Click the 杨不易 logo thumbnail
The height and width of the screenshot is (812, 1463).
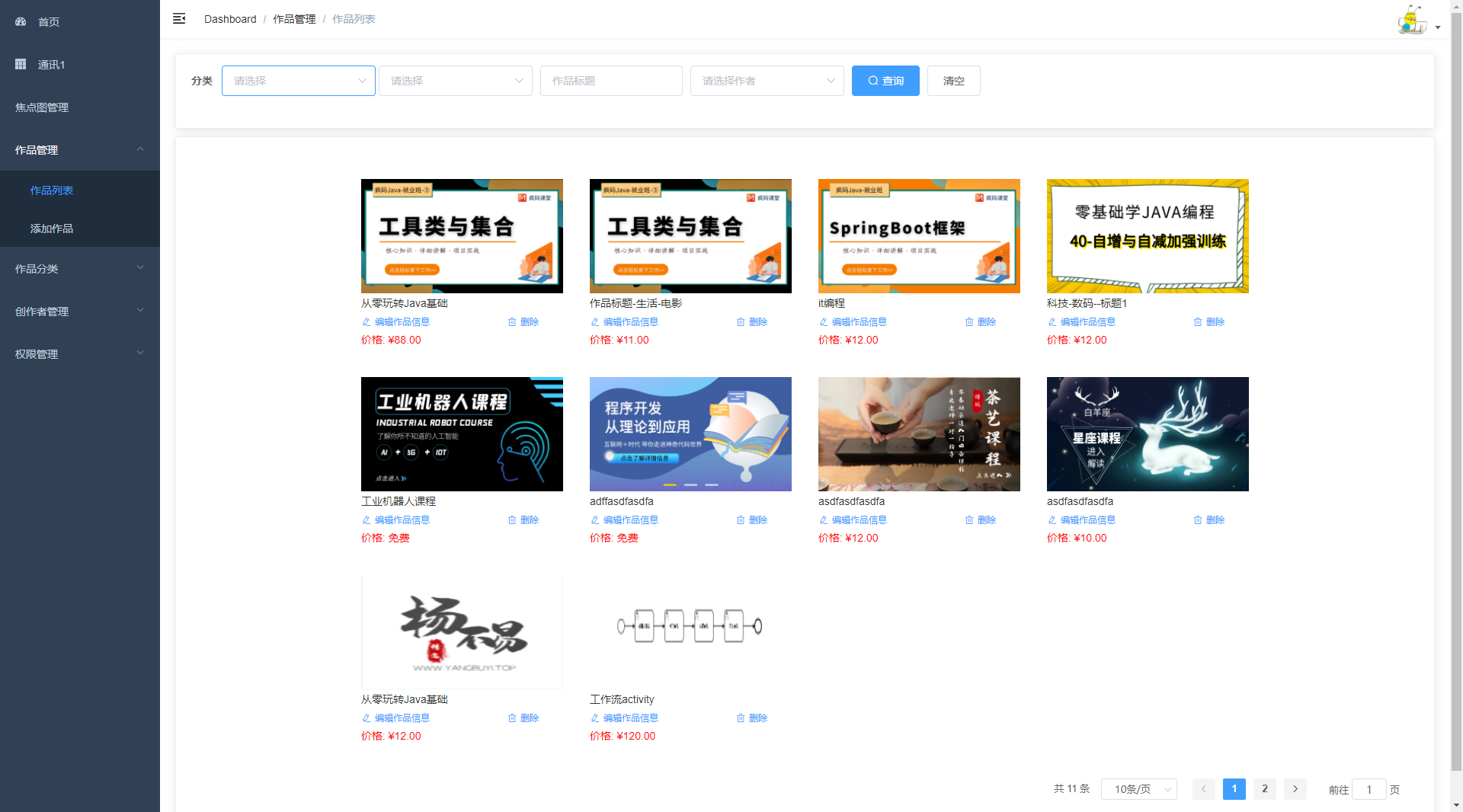pos(462,632)
